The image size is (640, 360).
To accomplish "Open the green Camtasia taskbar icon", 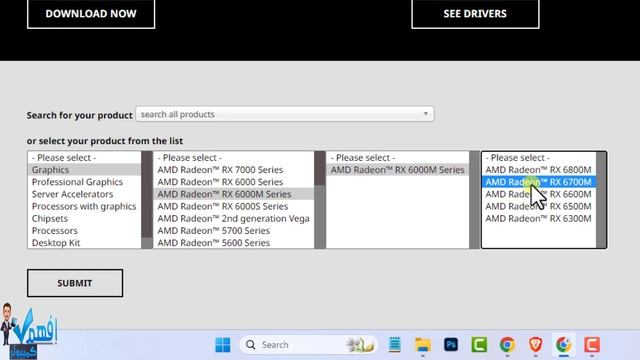I will 479,345.
